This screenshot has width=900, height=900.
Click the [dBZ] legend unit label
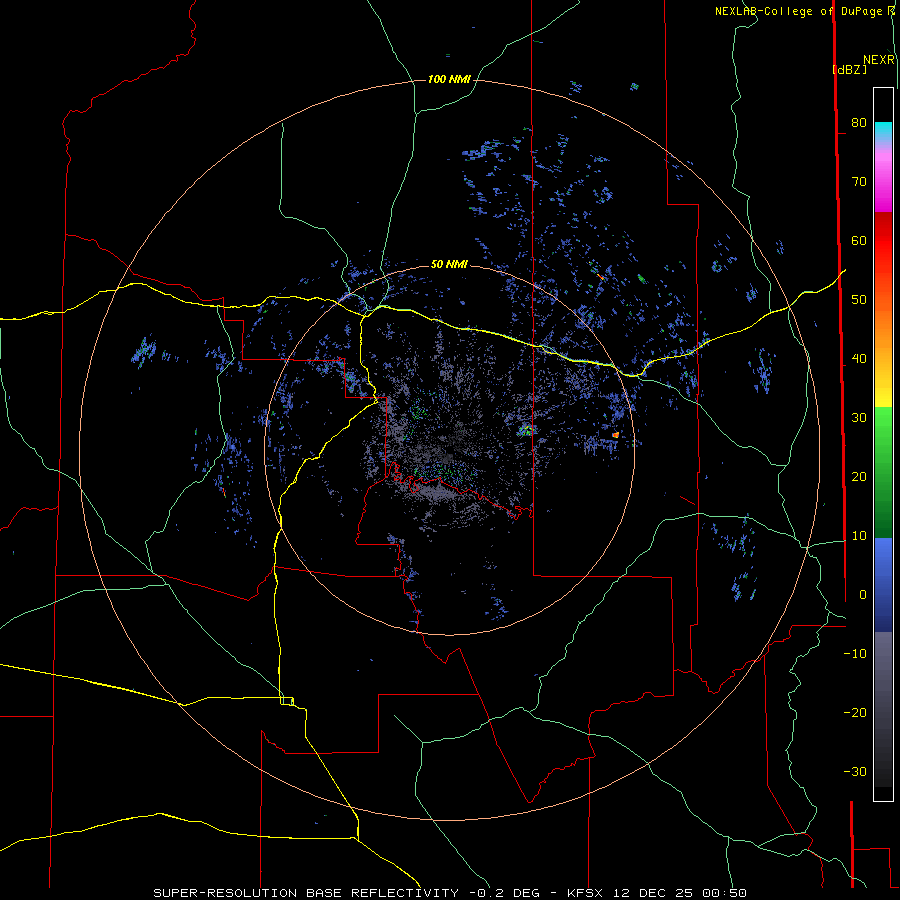click(849, 70)
